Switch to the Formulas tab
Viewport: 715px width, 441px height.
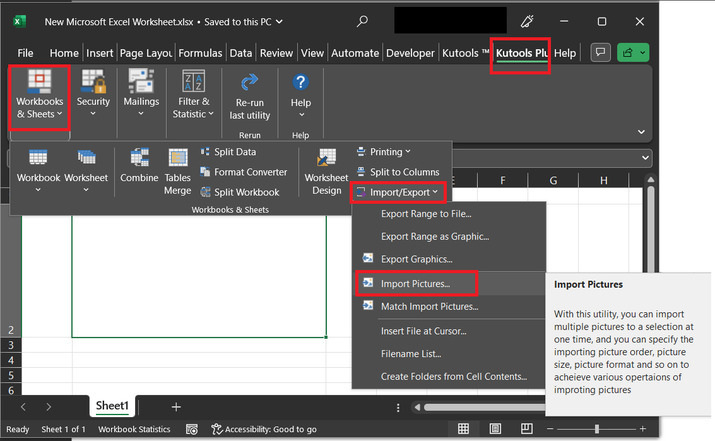pyautogui.click(x=200, y=53)
